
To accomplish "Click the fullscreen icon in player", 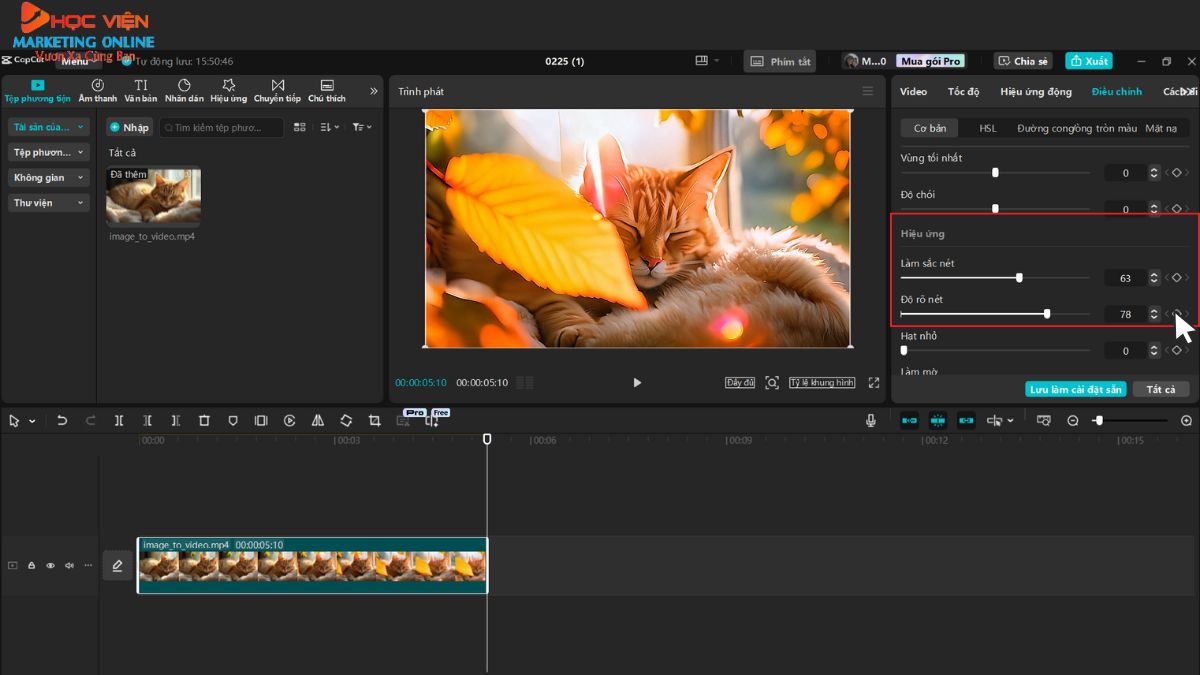I will coord(874,382).
